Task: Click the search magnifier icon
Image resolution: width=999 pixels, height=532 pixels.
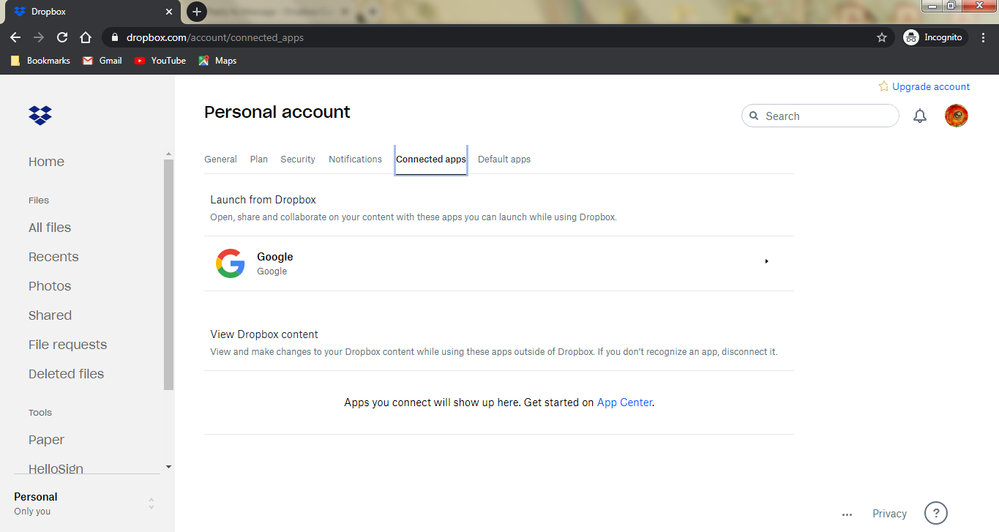Action: [x=754, y=116]
